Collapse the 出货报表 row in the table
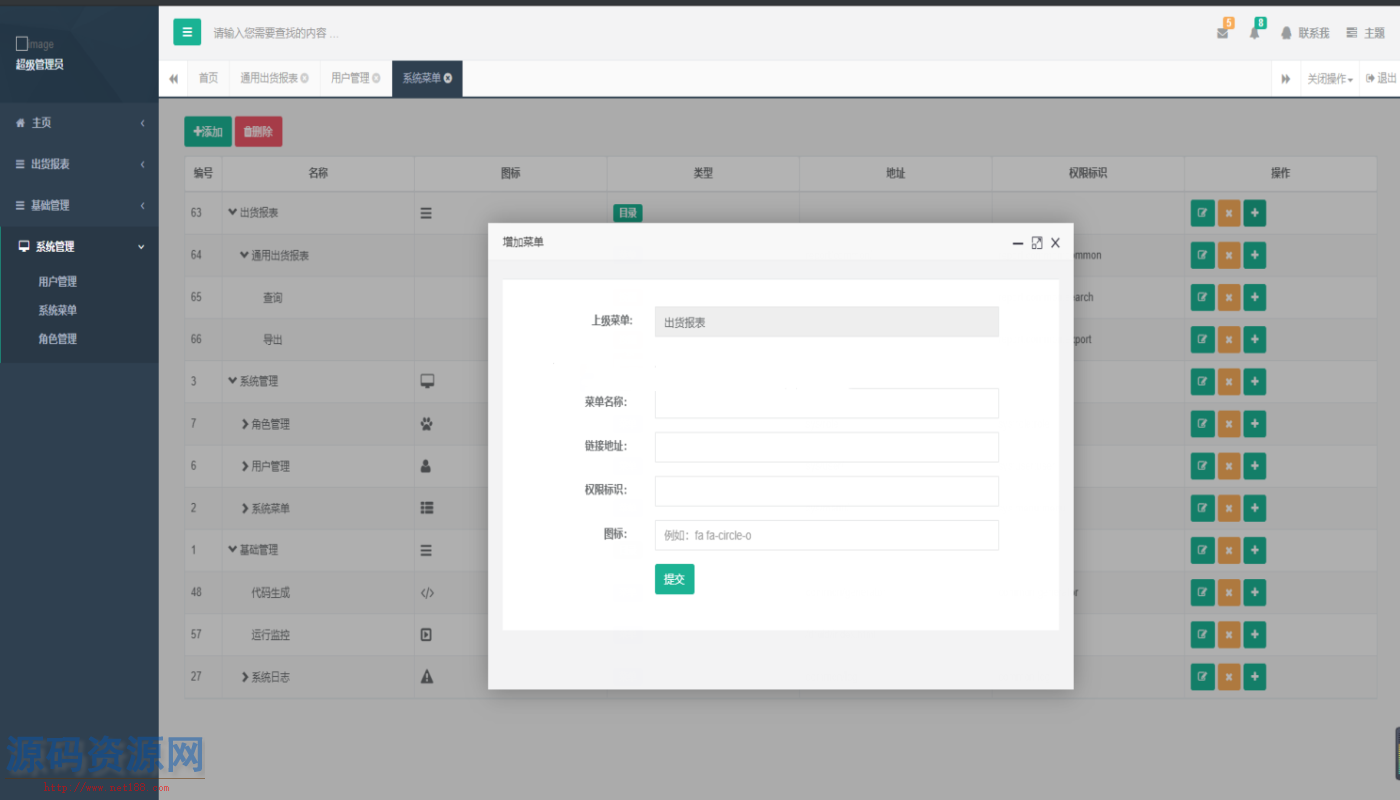Image resolution: width=1400 pixels, height=800 pixels. pos(233,212)
